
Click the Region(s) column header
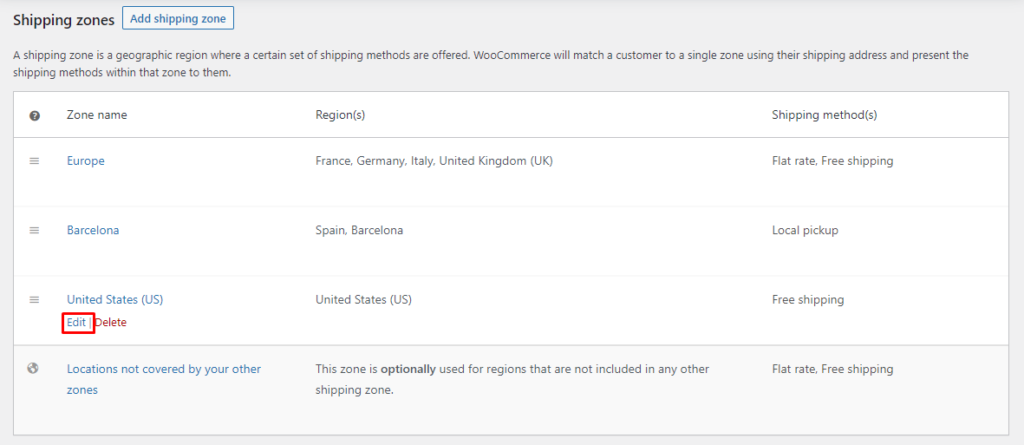(x=340, y=115)
